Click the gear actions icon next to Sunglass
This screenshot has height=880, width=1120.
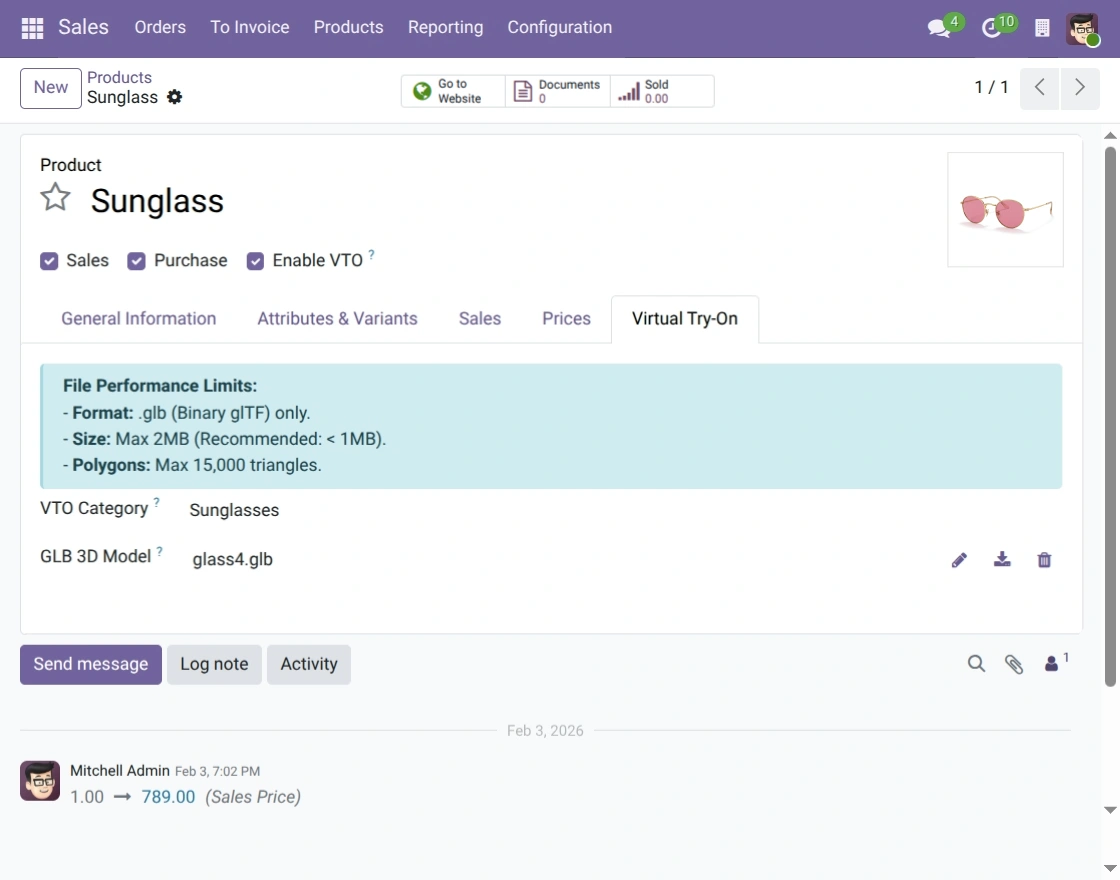pyautogui.click(x=174, y=97)
